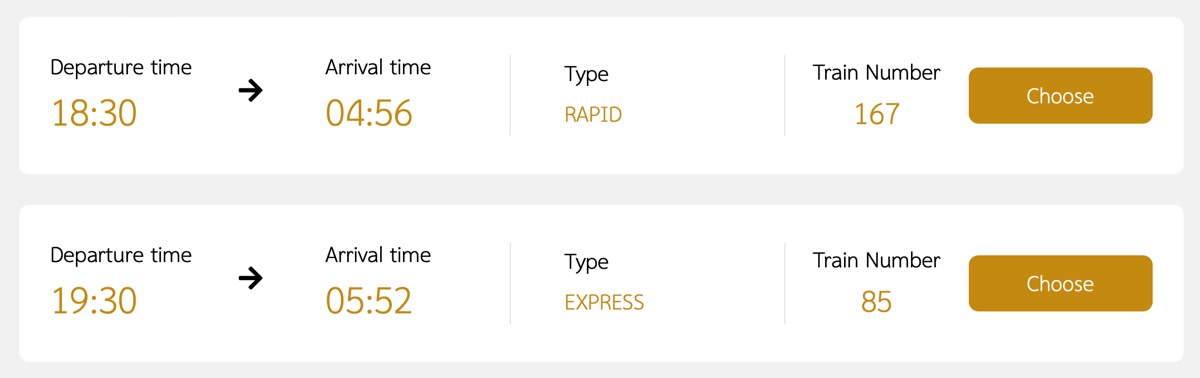Click train number 85
The width and height of the screenshot is (1200, 378).
point(876,301)
